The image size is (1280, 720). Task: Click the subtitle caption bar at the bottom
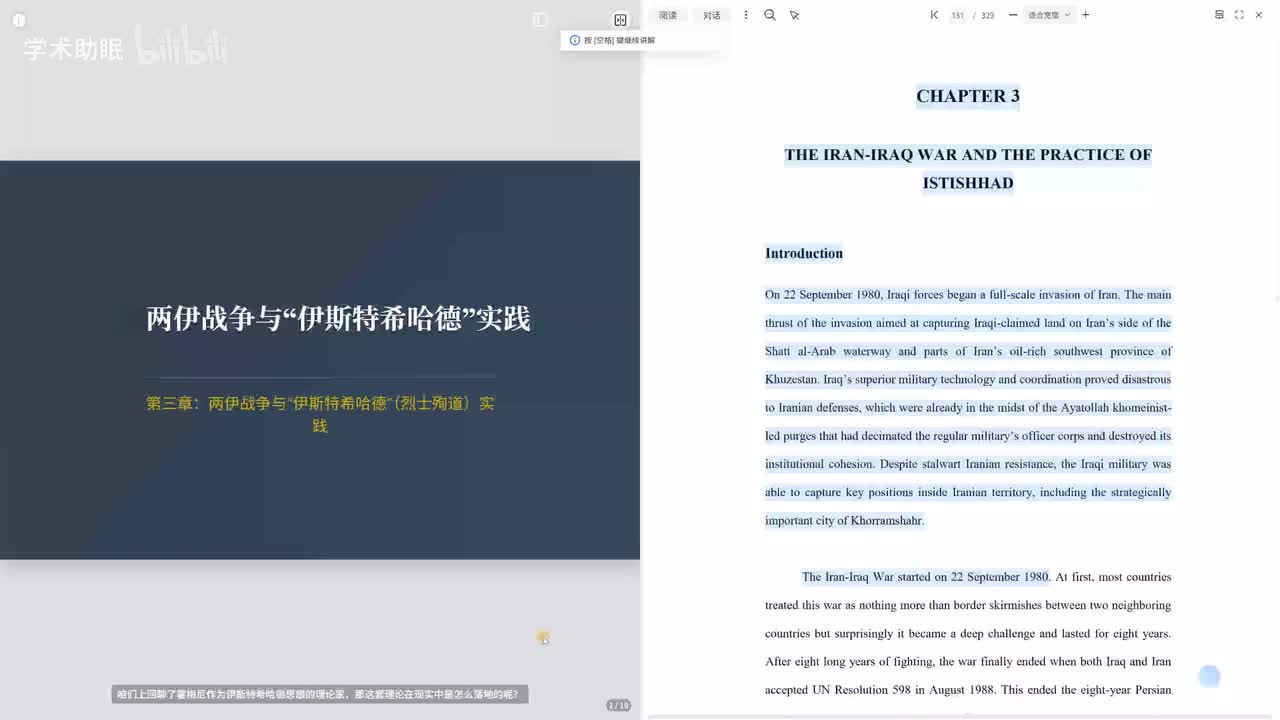point(319,694)
